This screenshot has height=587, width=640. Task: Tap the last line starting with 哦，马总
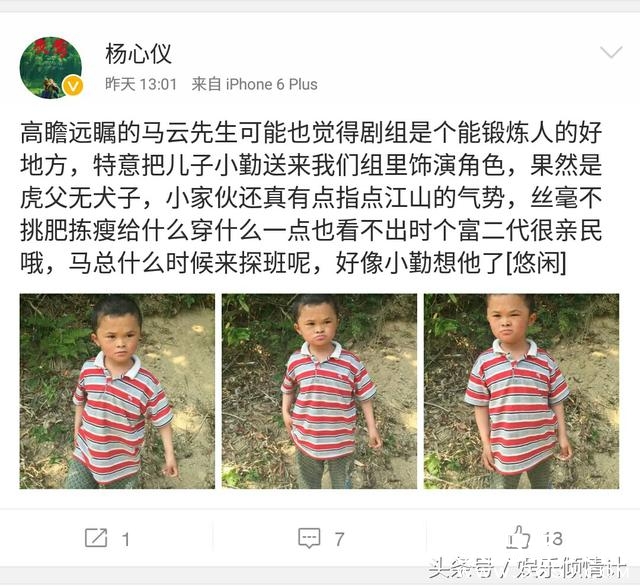293,263
